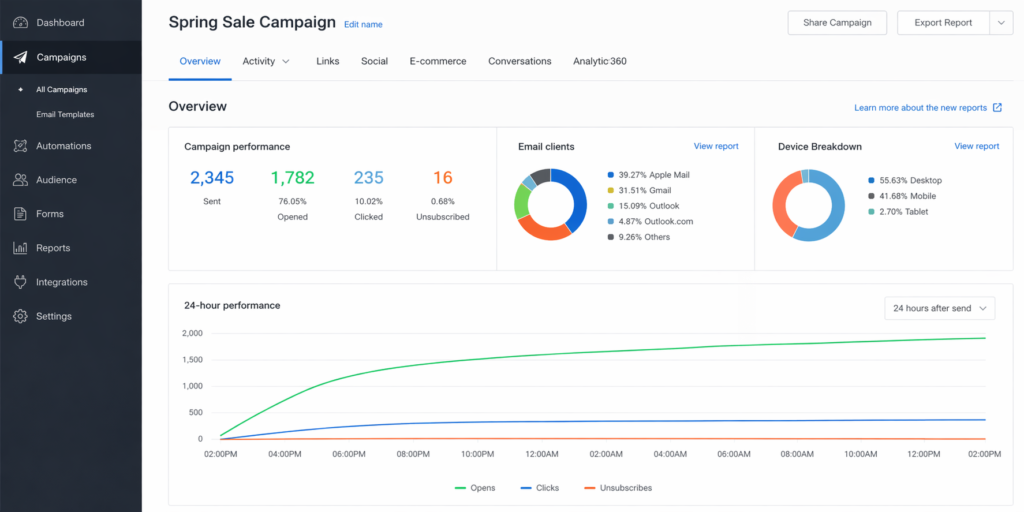
Task: Toggle the Clicks series in chart legend
Action: (539, 488)
